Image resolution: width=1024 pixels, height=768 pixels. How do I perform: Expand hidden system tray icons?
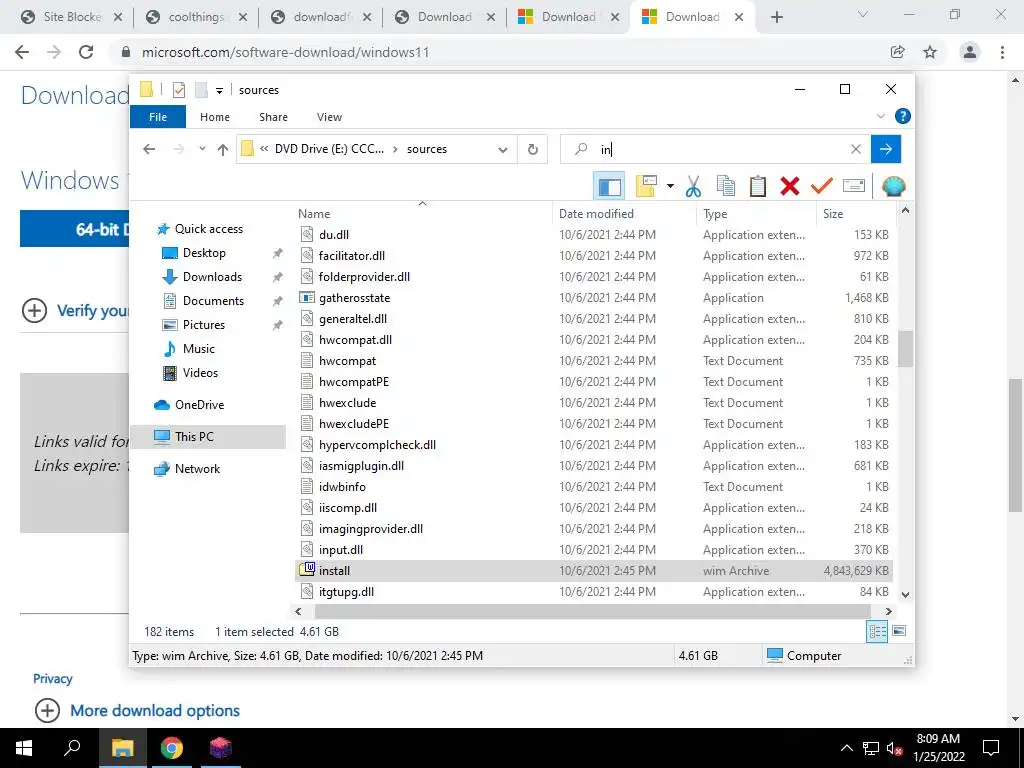pyautogui.click(x=846, y=749)
